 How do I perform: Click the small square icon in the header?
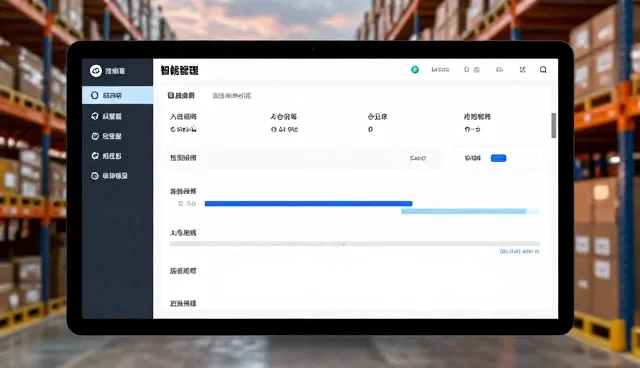point(467,70)
